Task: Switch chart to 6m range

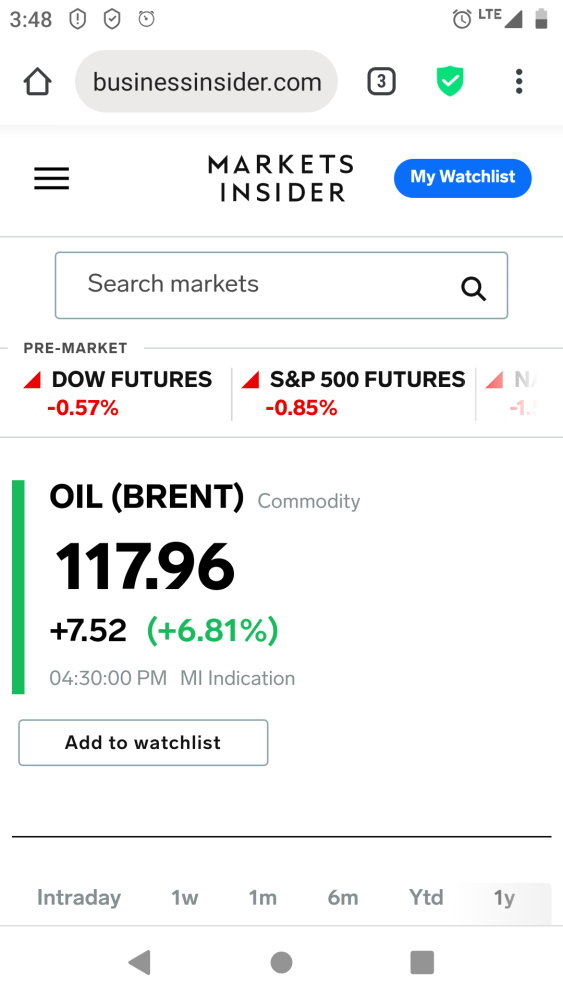Action: click(x=343, y=897)
